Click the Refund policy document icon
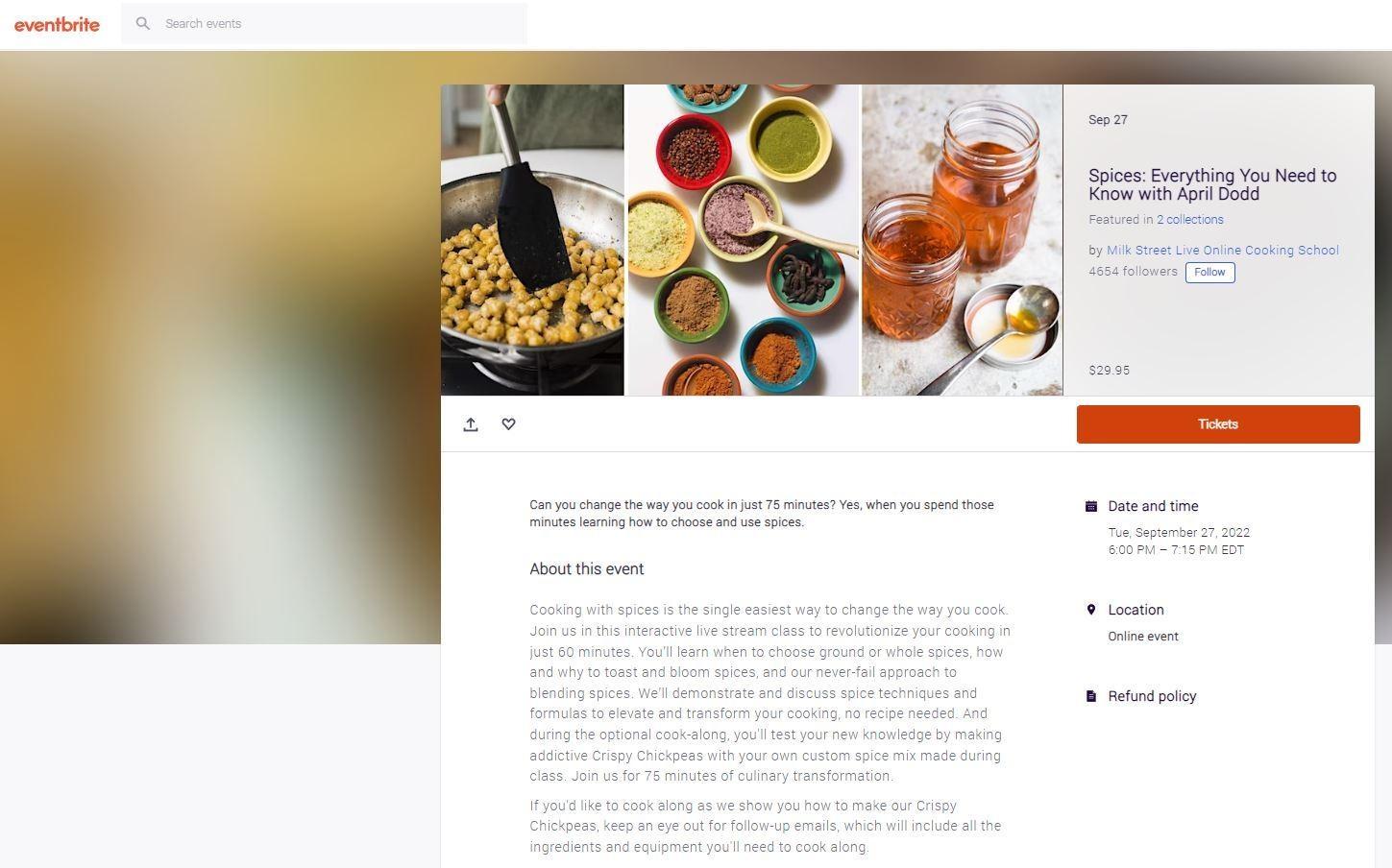 pyautogui.click(x=1091, y=696)
